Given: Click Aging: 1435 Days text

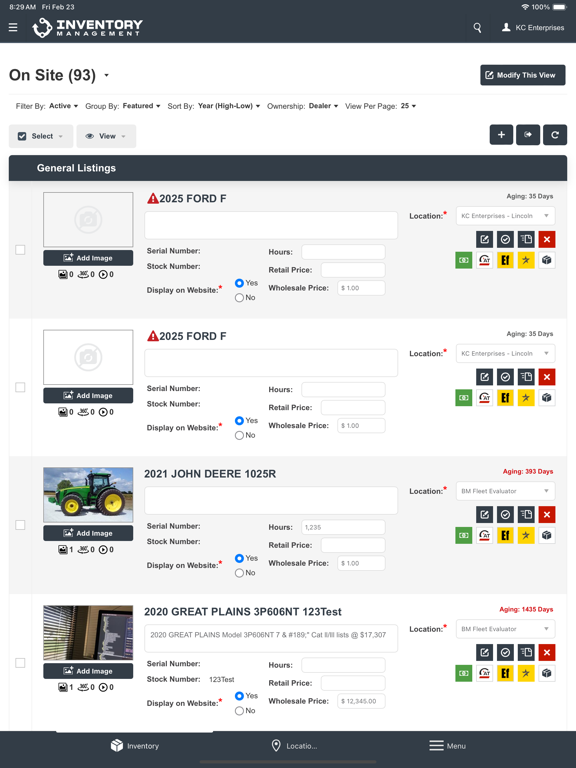Looking at the screenshot, I should point(526,609).
